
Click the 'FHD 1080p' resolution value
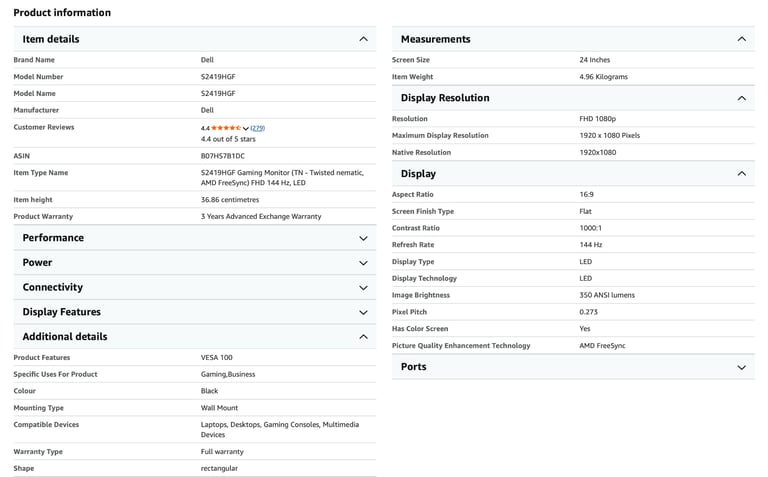click(598, 119)
